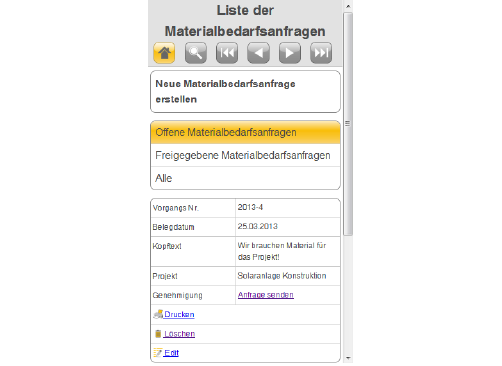The image size is (502, 366).
Task: Select Offene Materialbedarfsanfragen filter
Action: tap(245, 132)
